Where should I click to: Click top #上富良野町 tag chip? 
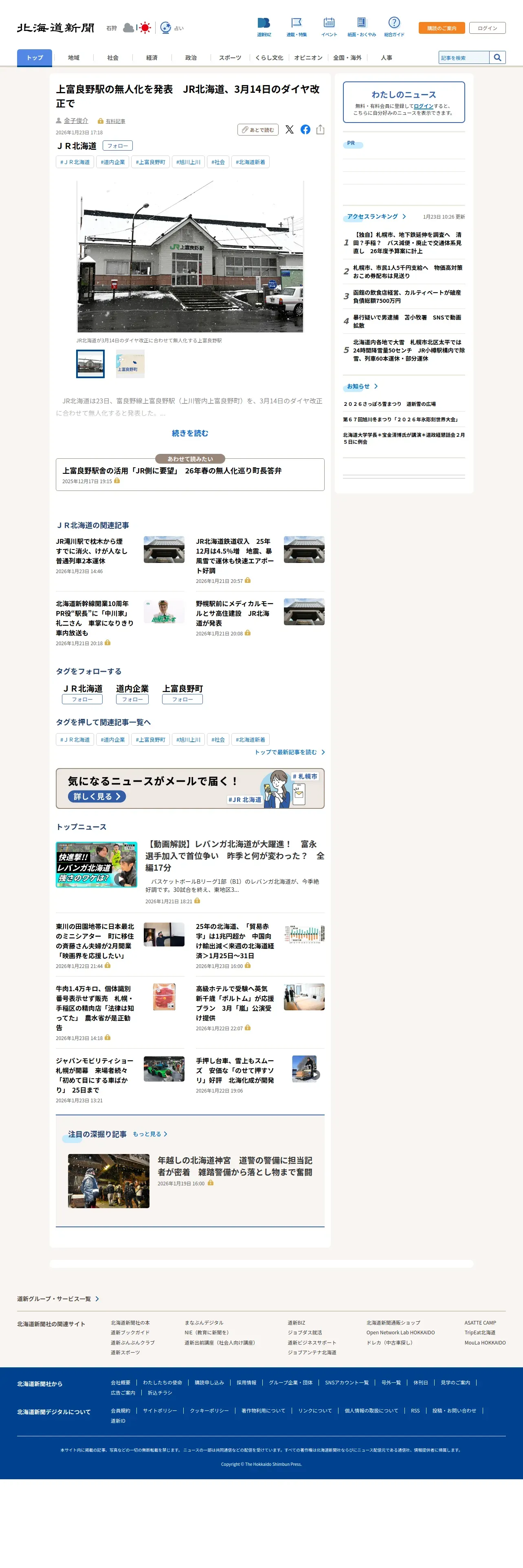[x=150, y=162]
